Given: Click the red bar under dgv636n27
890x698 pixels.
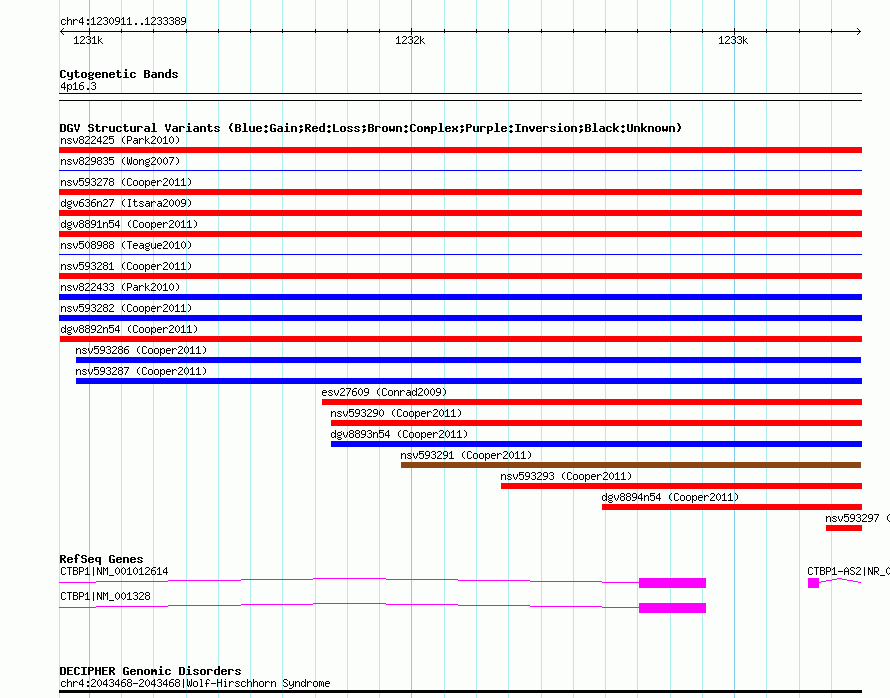Looking at the screenshot, I should 460,213.
